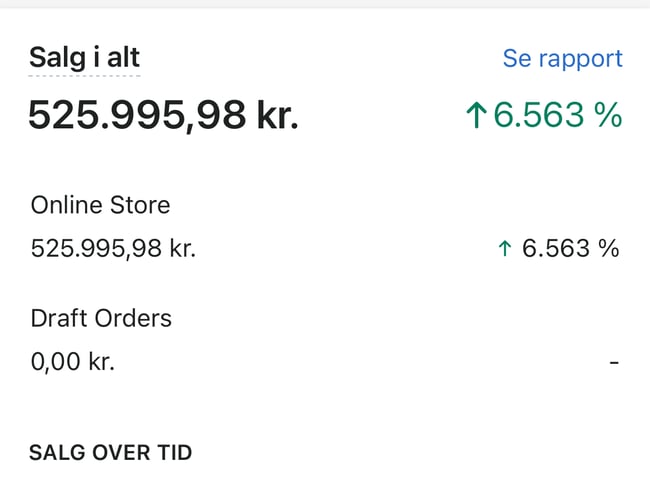
Task: Click the percent sign of the large green figure
Action: (x=607, y=116)
